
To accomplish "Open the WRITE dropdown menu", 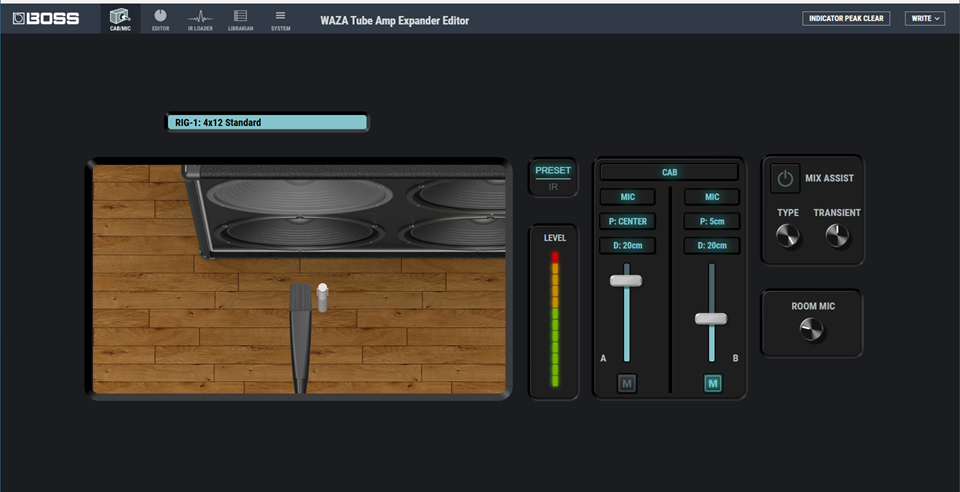I will 924,18.
